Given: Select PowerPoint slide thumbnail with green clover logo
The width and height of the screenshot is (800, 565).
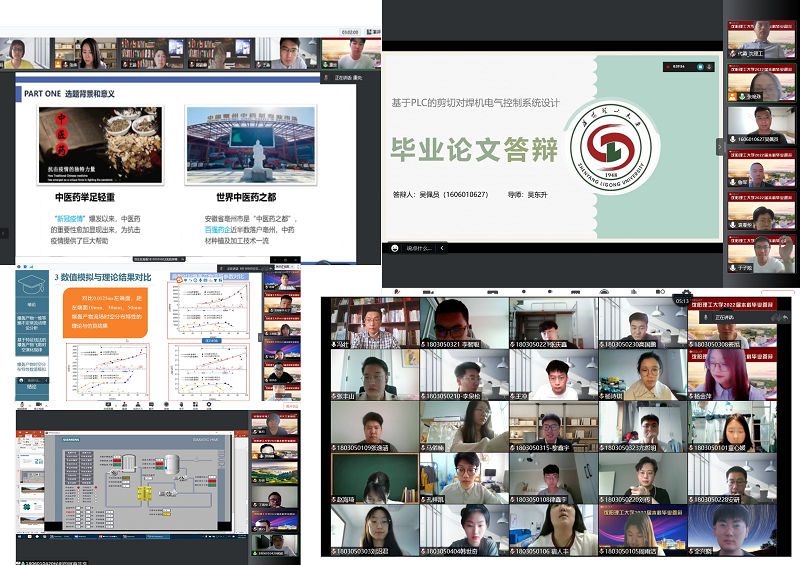Looking at the screenshot, I should (31, 507).
